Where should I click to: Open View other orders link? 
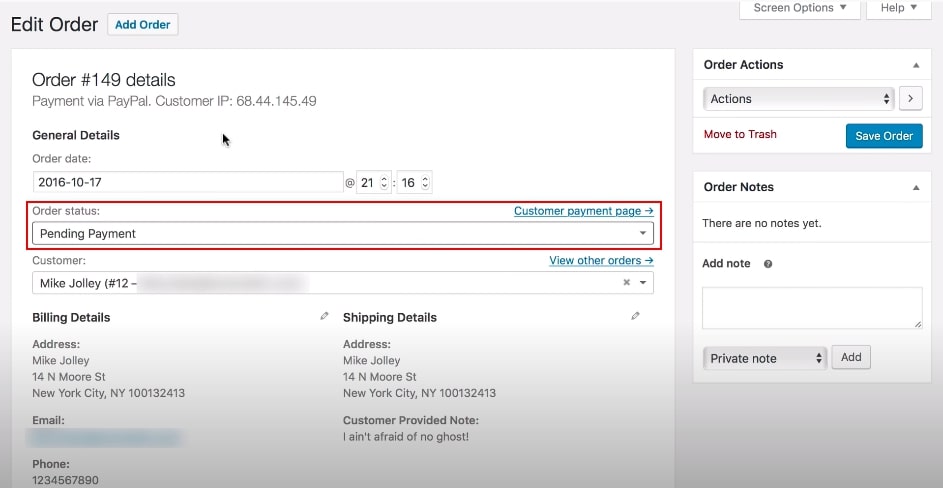pos(601,261)
